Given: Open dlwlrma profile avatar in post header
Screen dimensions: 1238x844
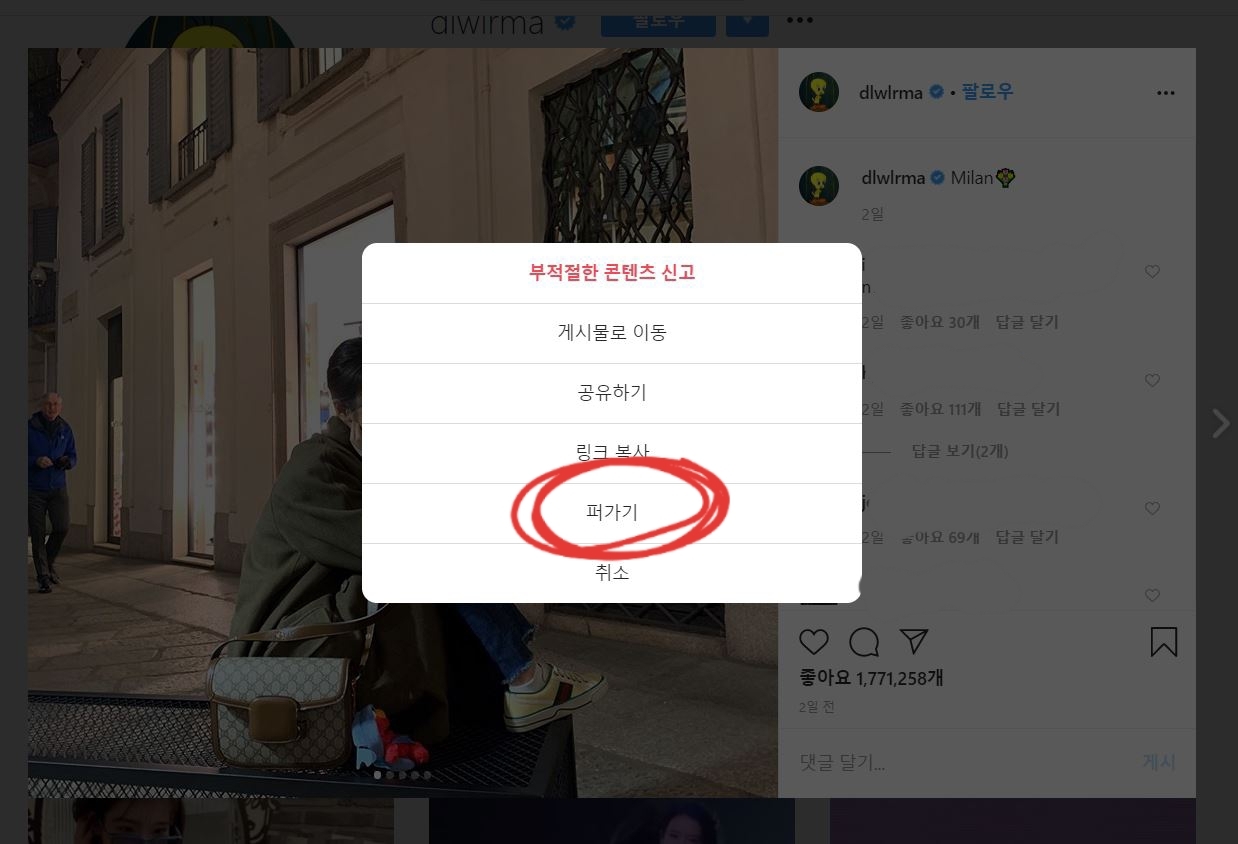Looking at the screenshot, I should point(818,92).
